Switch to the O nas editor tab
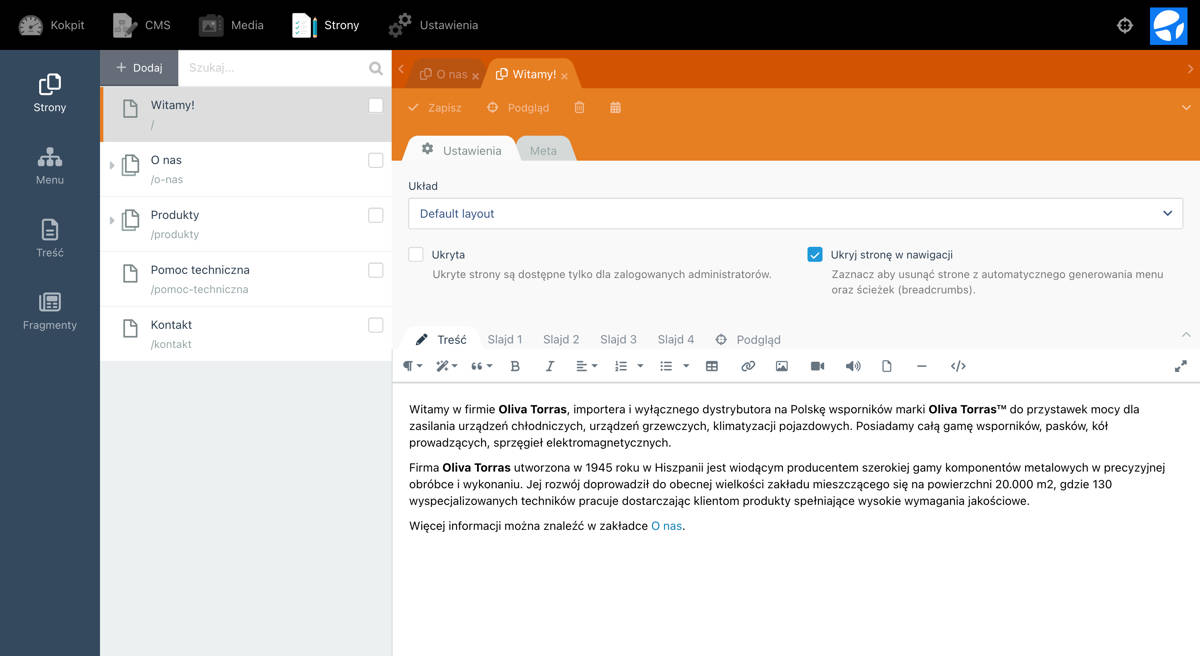Image resolution: width=1200 pixels, height=656 pixels. (x=443, y=74)
